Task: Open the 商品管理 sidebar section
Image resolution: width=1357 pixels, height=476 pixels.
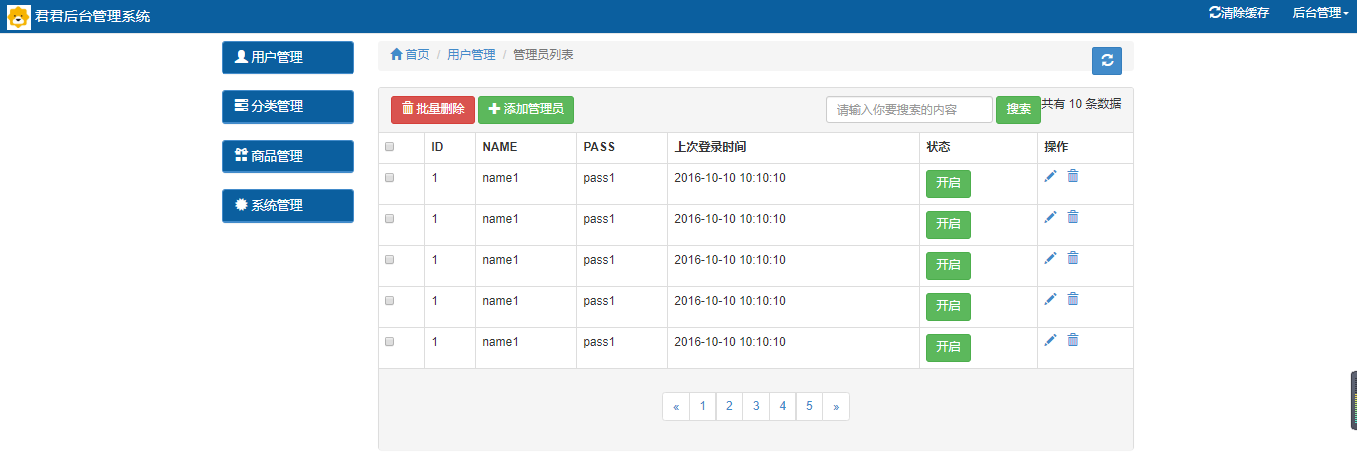Action: 288,157
